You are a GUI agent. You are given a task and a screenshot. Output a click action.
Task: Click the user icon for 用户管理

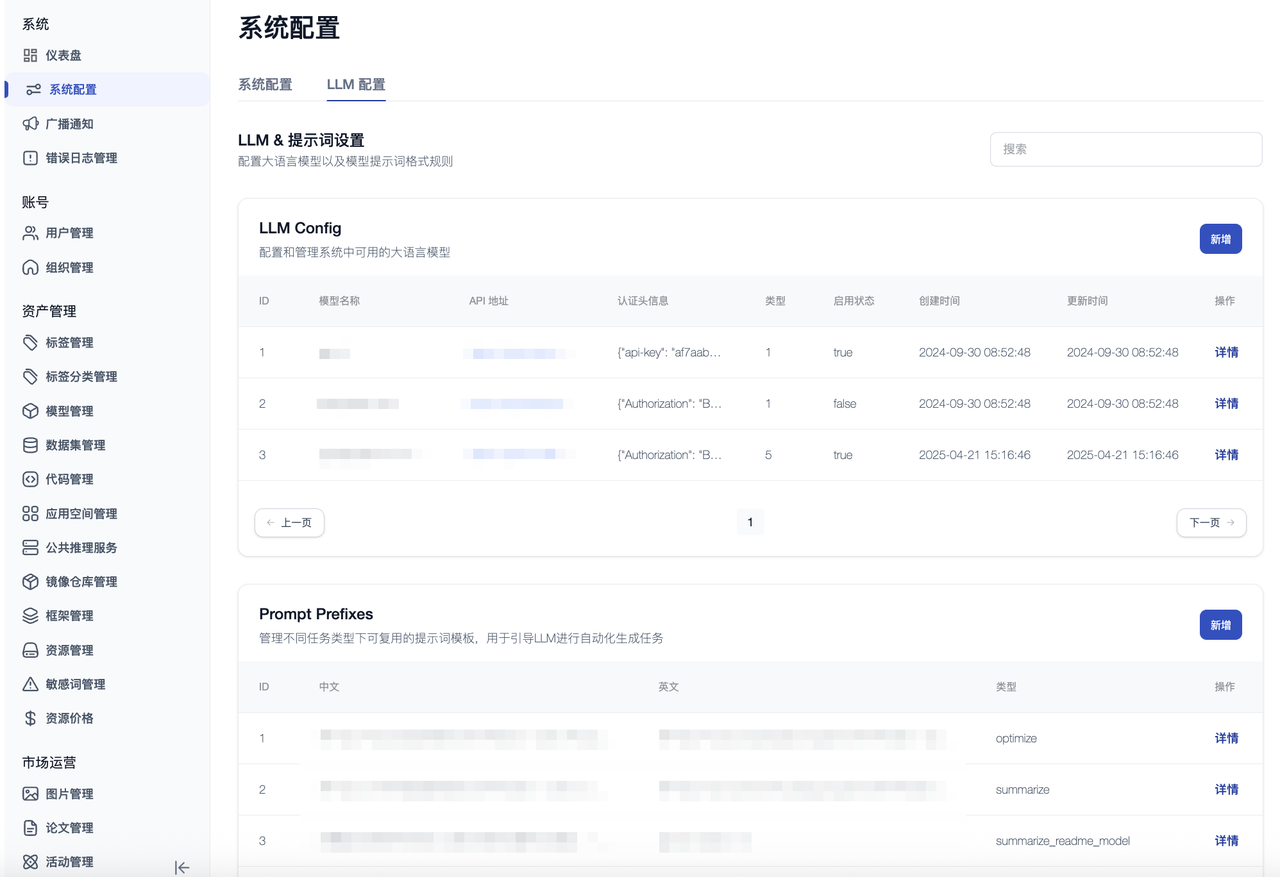coord(30,233)
